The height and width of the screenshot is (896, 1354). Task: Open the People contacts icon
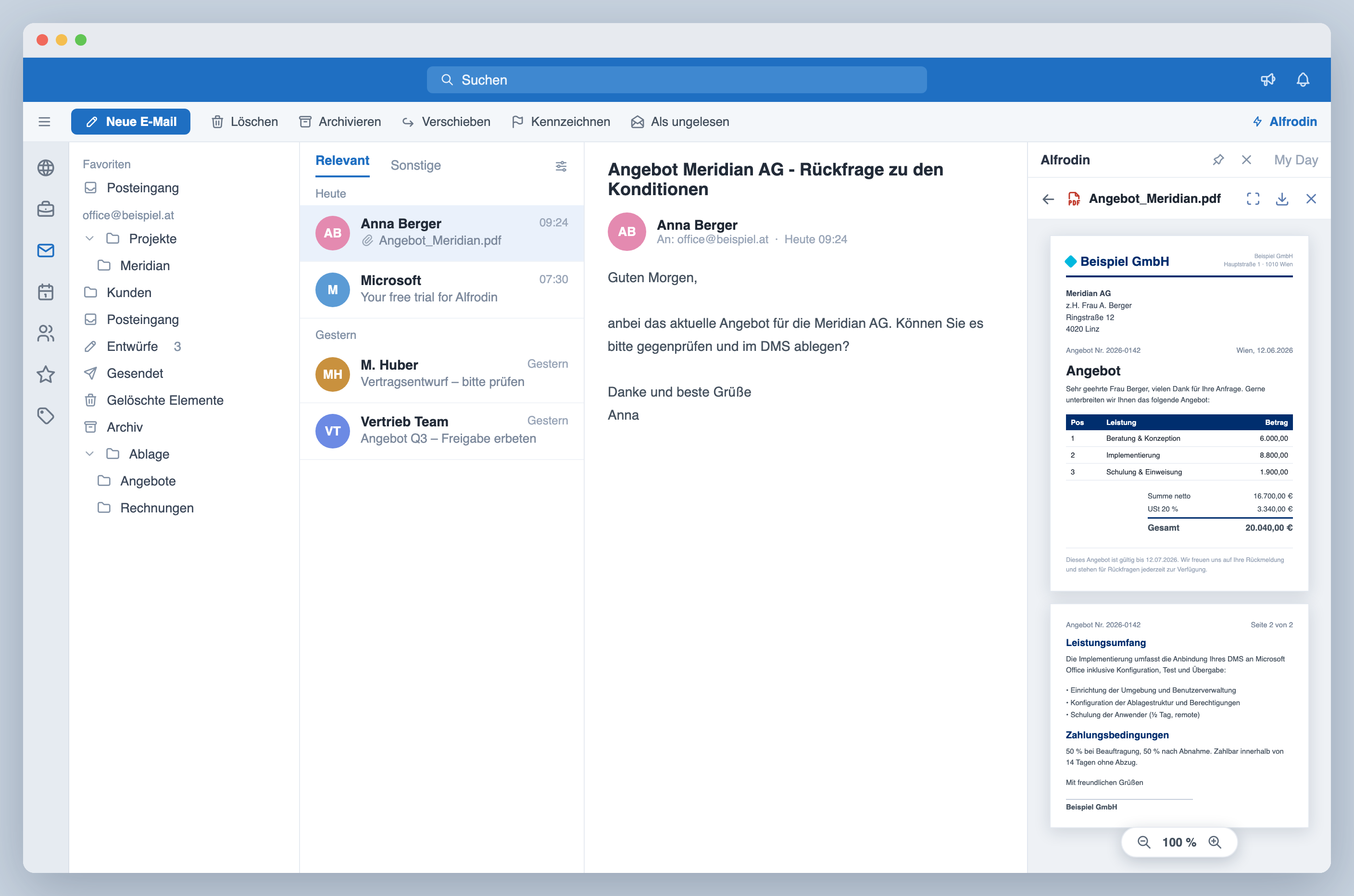click(x=46, y=333)
